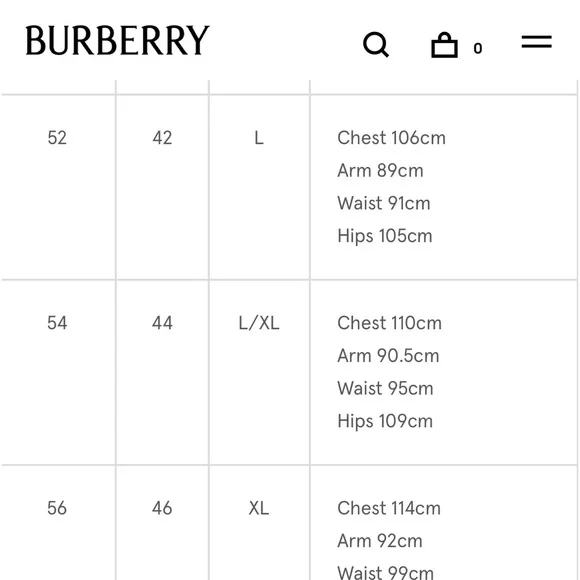Click the Arm 90.5cm measurement text

click(x=388, y=355)
